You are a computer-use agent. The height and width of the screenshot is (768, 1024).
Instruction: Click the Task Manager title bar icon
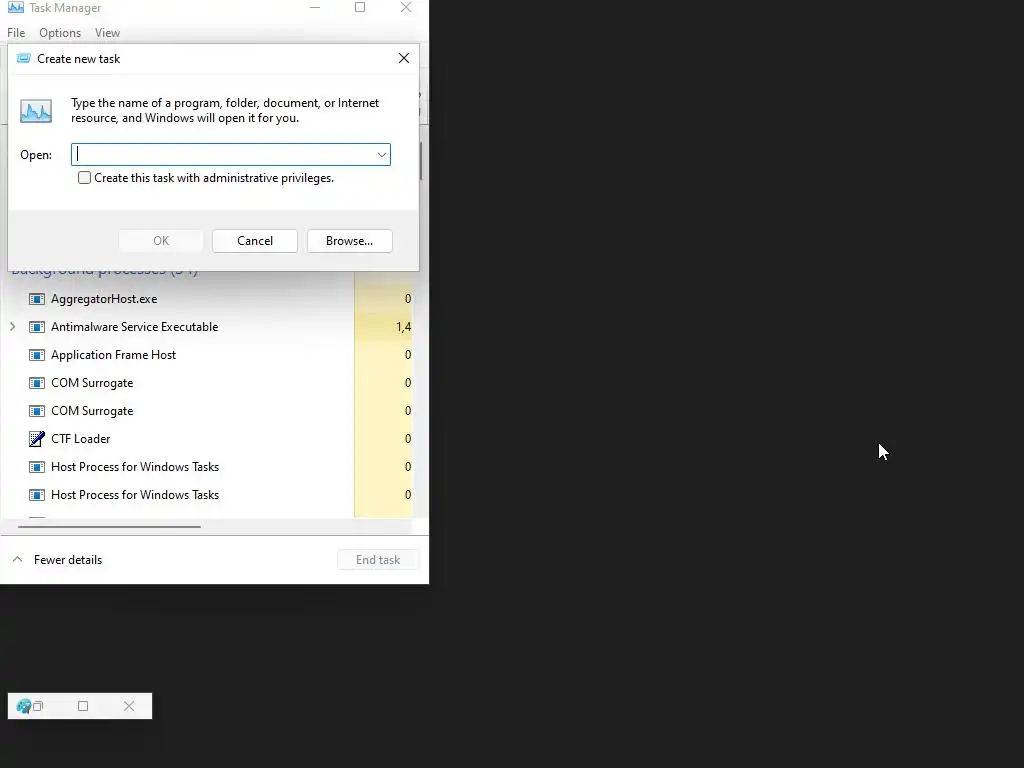click(16, 7)
